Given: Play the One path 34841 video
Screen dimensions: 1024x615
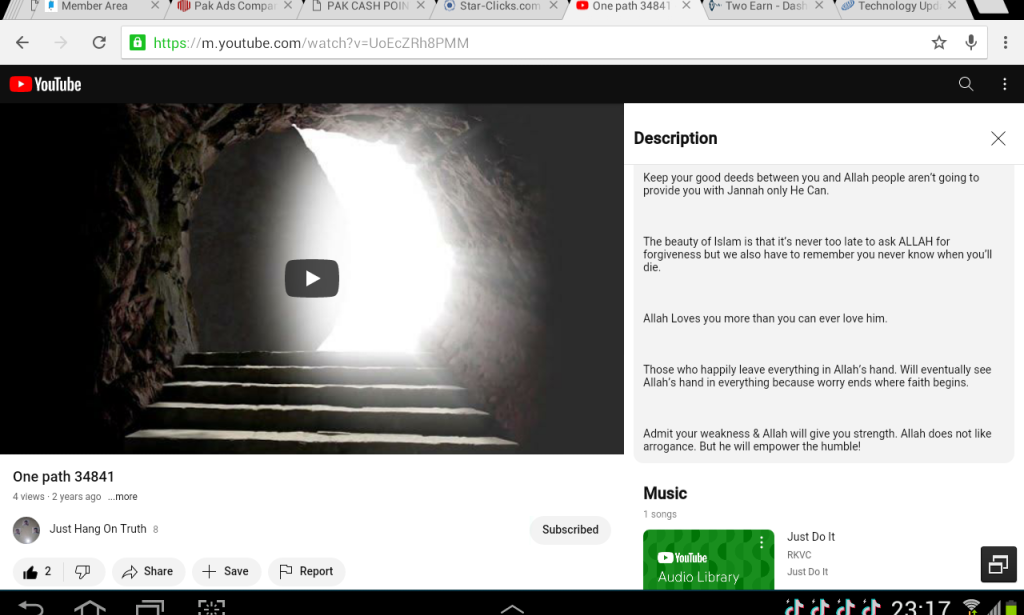Looking at the screenshot, I should coord(311,278).
